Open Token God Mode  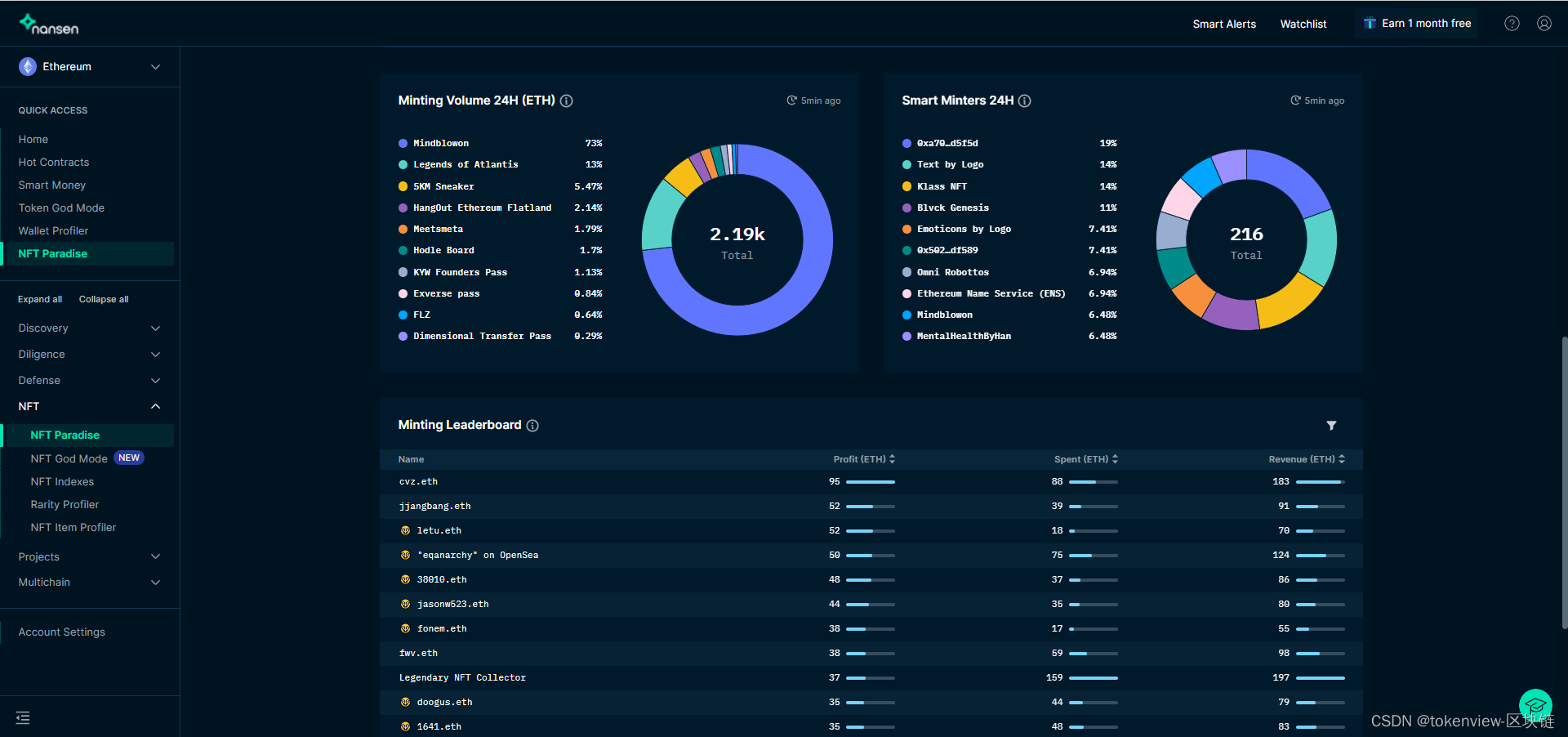[x=61, y=208]
